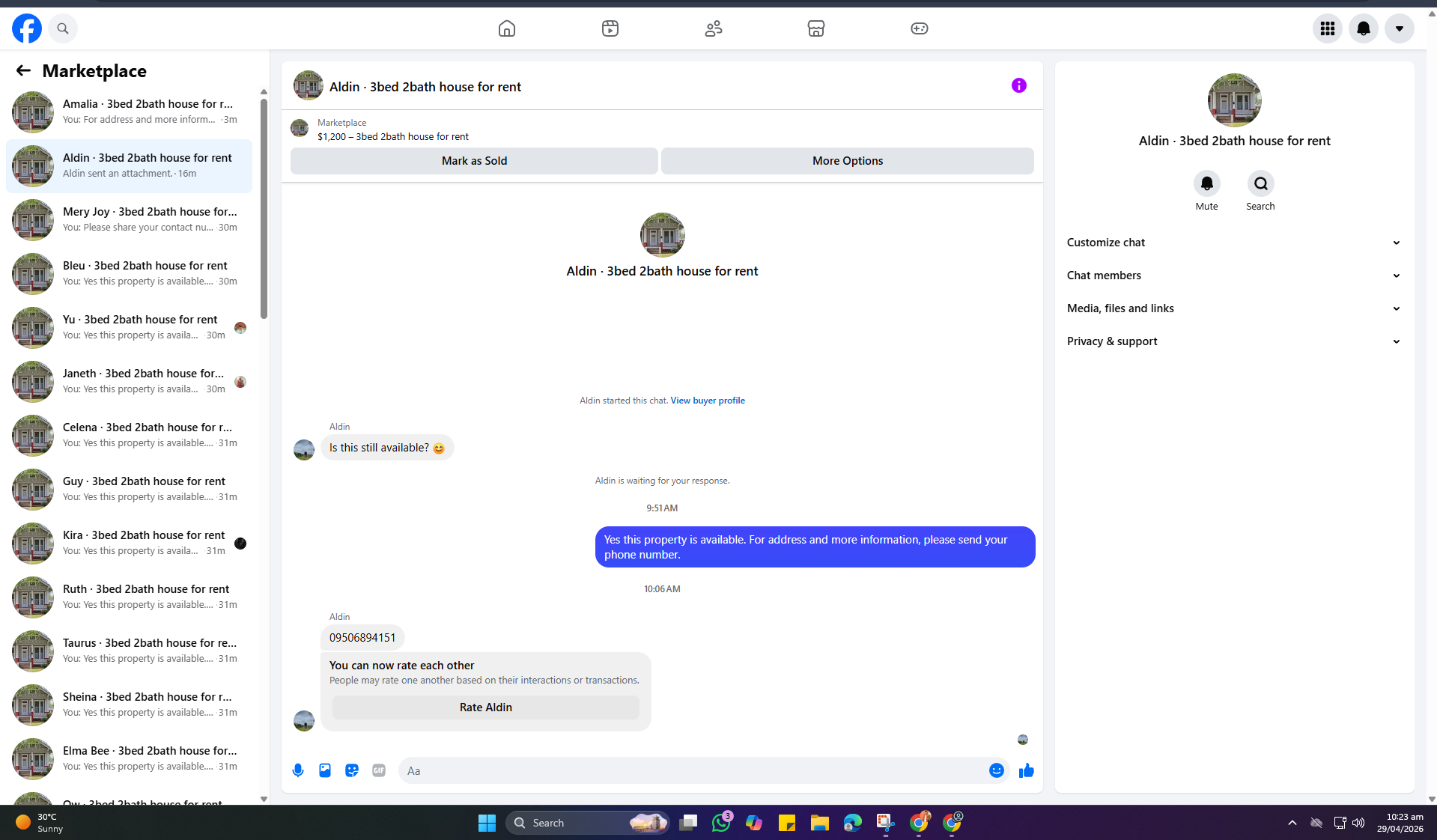Go to Home feed icon

507,28
